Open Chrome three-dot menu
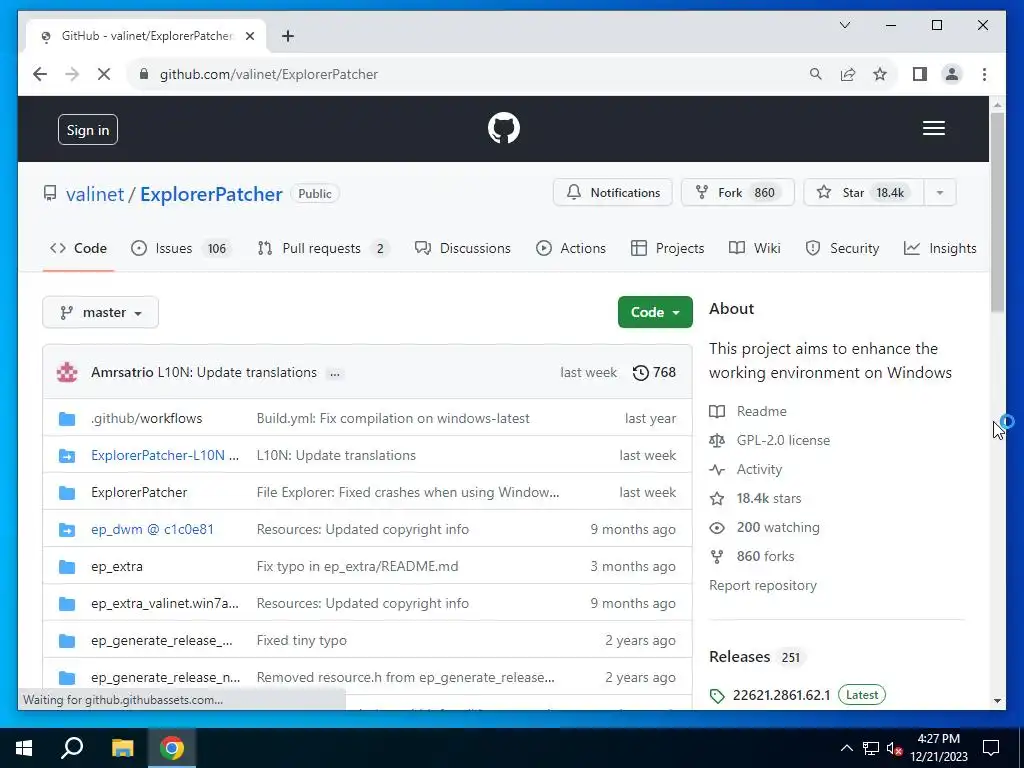Screen dimensions: 1024x768 click(984, 74)
